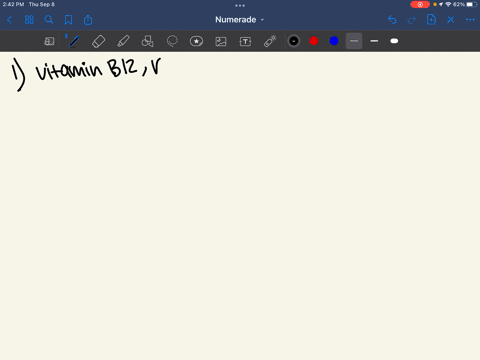Choose the red pen color

[x=314, y=41]
